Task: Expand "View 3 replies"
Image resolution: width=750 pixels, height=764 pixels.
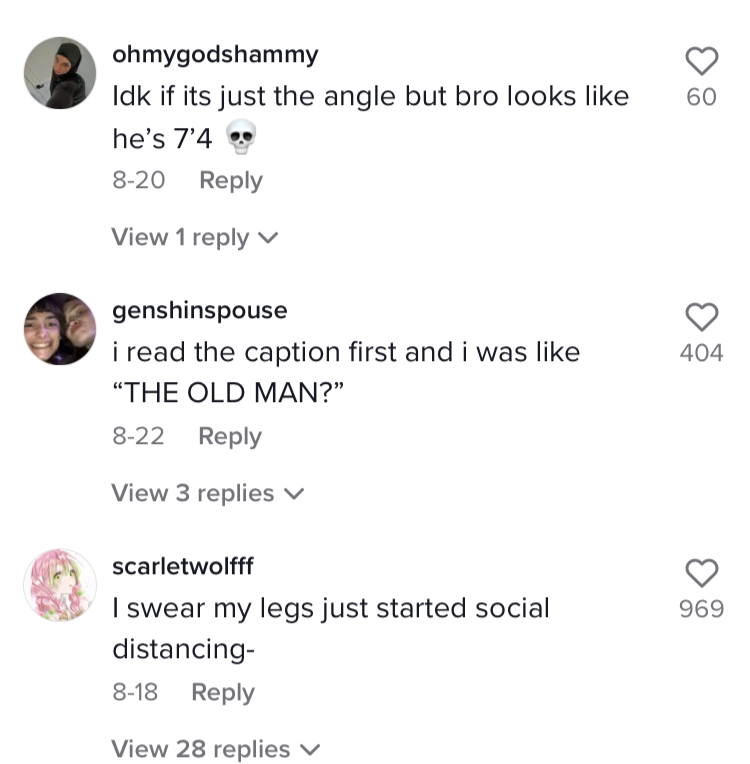Action: [x=208, y=493]
